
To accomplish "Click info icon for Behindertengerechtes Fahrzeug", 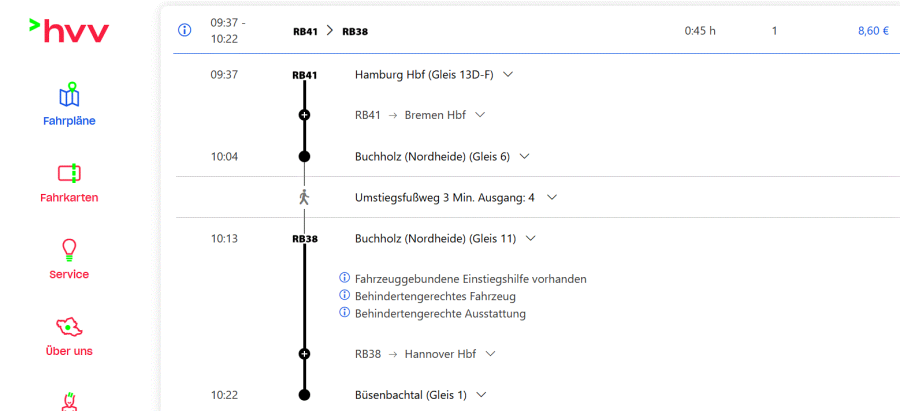I will pos(345,295).
